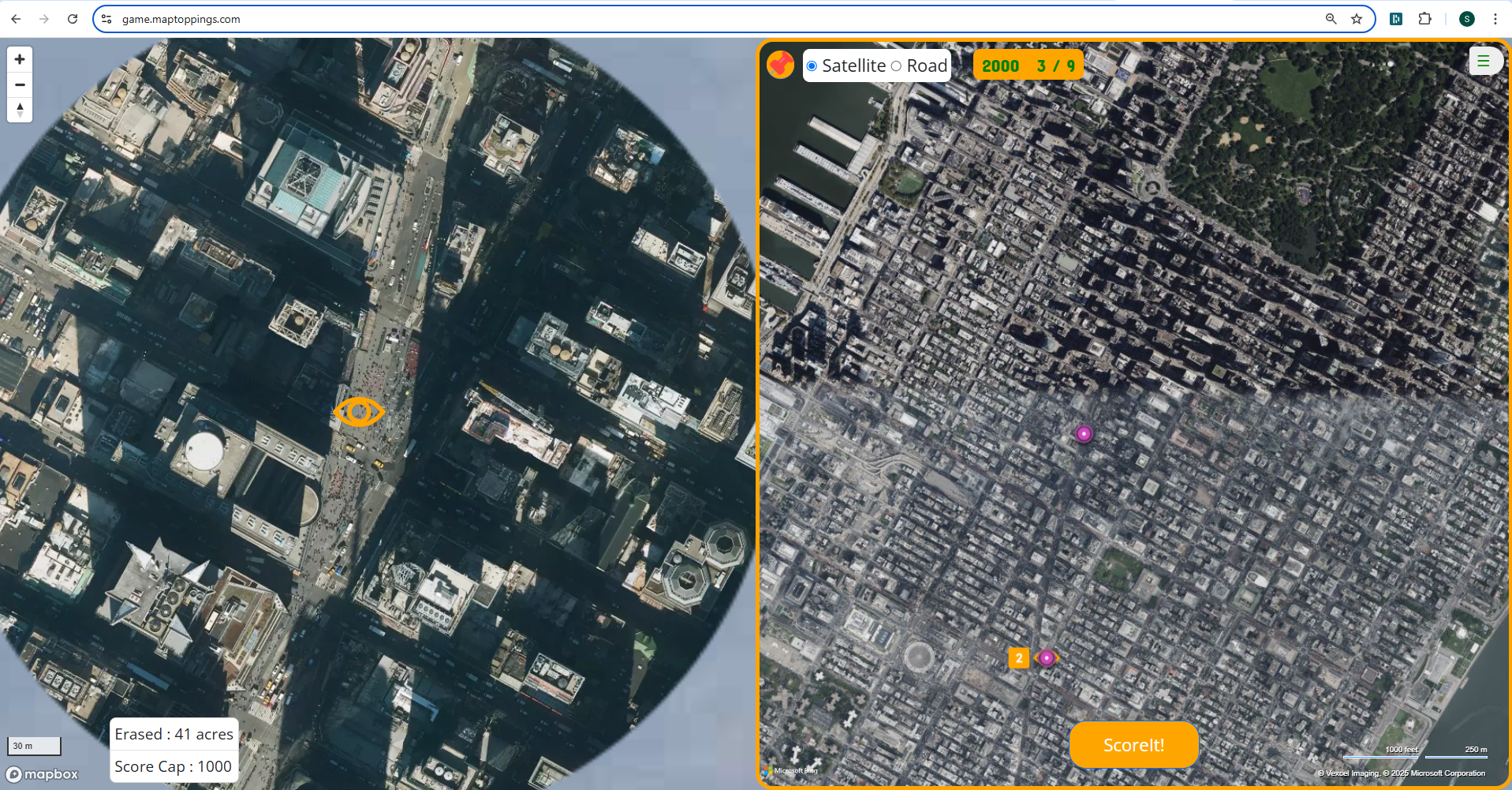
Task: Click the red heart pin icon
Action: coord(780,65)
